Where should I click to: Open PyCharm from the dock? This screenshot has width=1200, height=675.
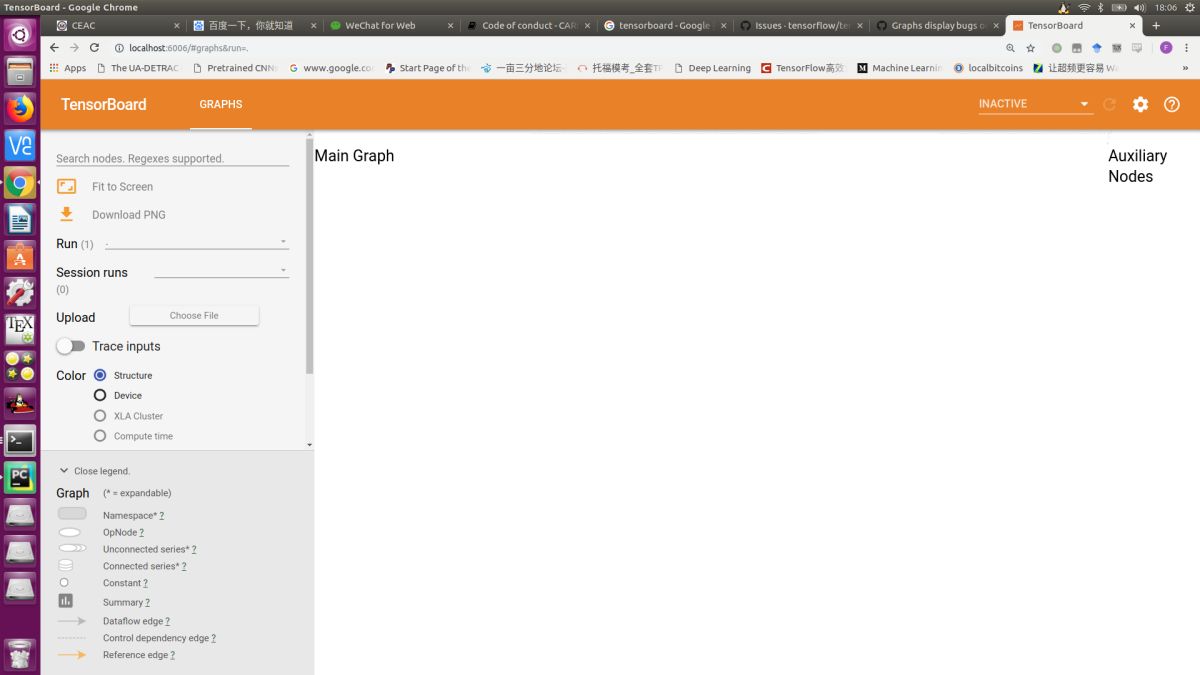click(x=20, y=477)
